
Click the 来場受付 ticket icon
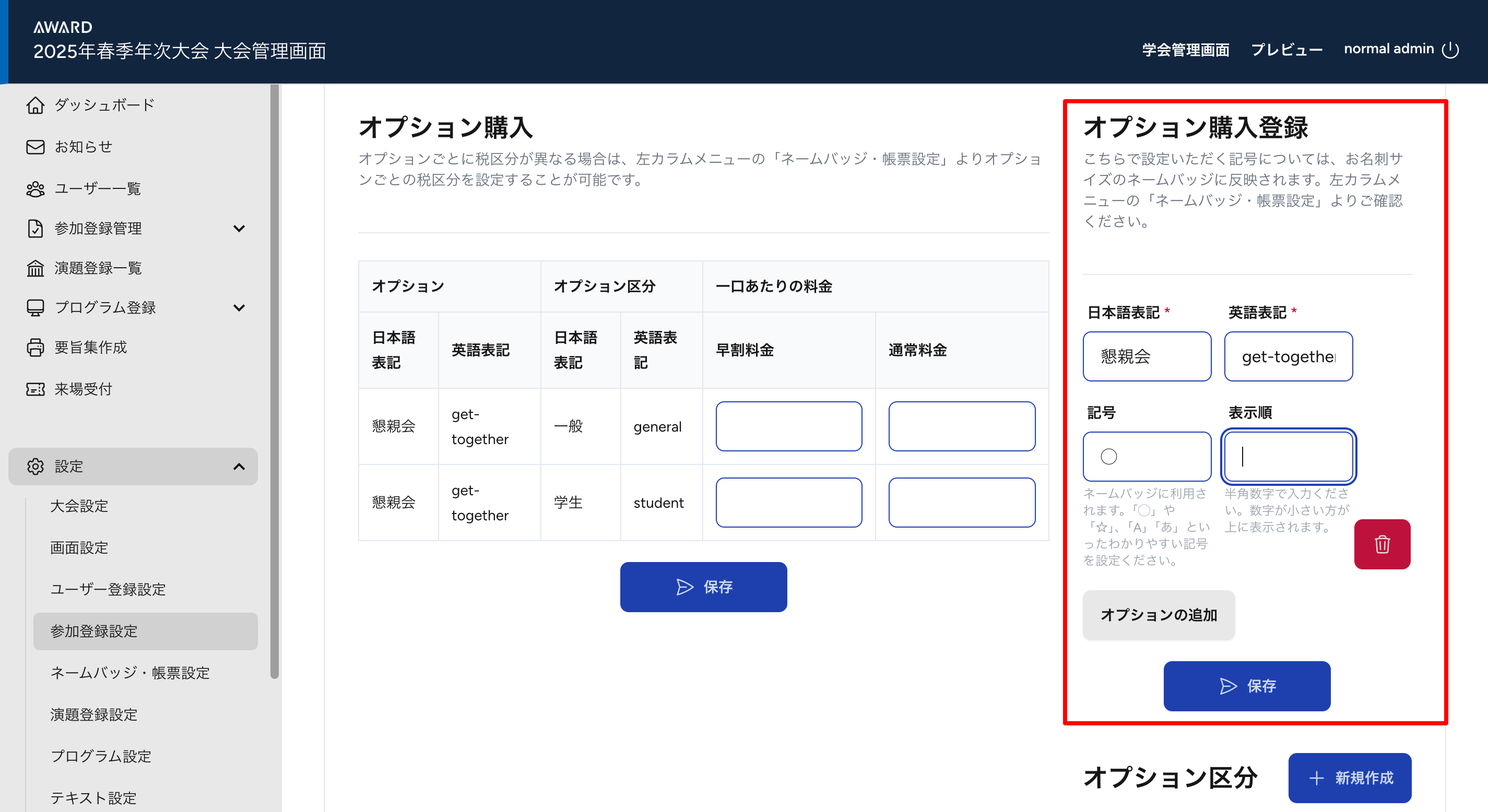pyautogui.click(x=35, y=389)
